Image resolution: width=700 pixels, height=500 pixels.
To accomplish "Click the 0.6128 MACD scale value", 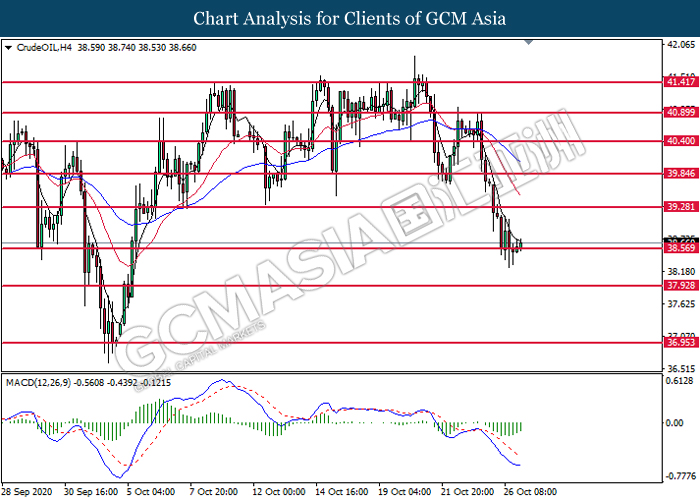I will coord(679,381).
